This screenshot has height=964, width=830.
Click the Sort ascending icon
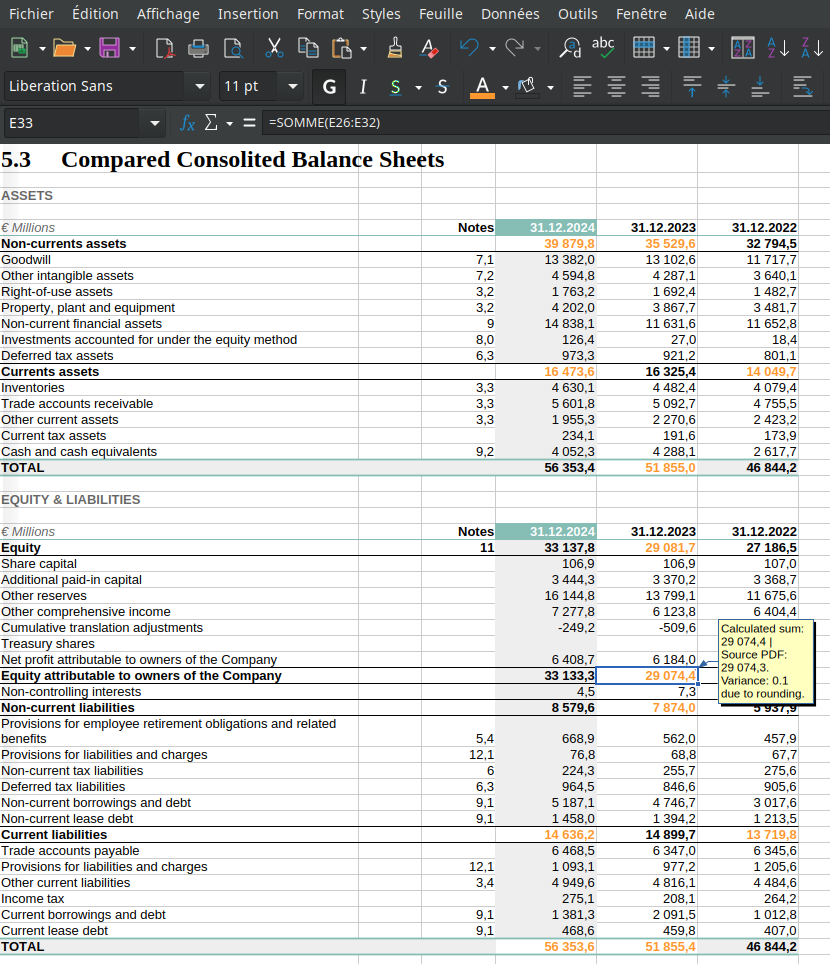[777, 47]
